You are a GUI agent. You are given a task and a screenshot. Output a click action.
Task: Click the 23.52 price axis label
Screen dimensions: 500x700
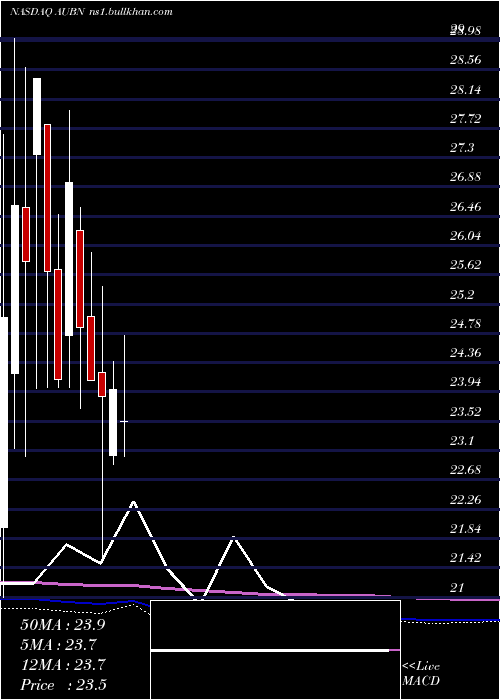click(x=466, y=412)
